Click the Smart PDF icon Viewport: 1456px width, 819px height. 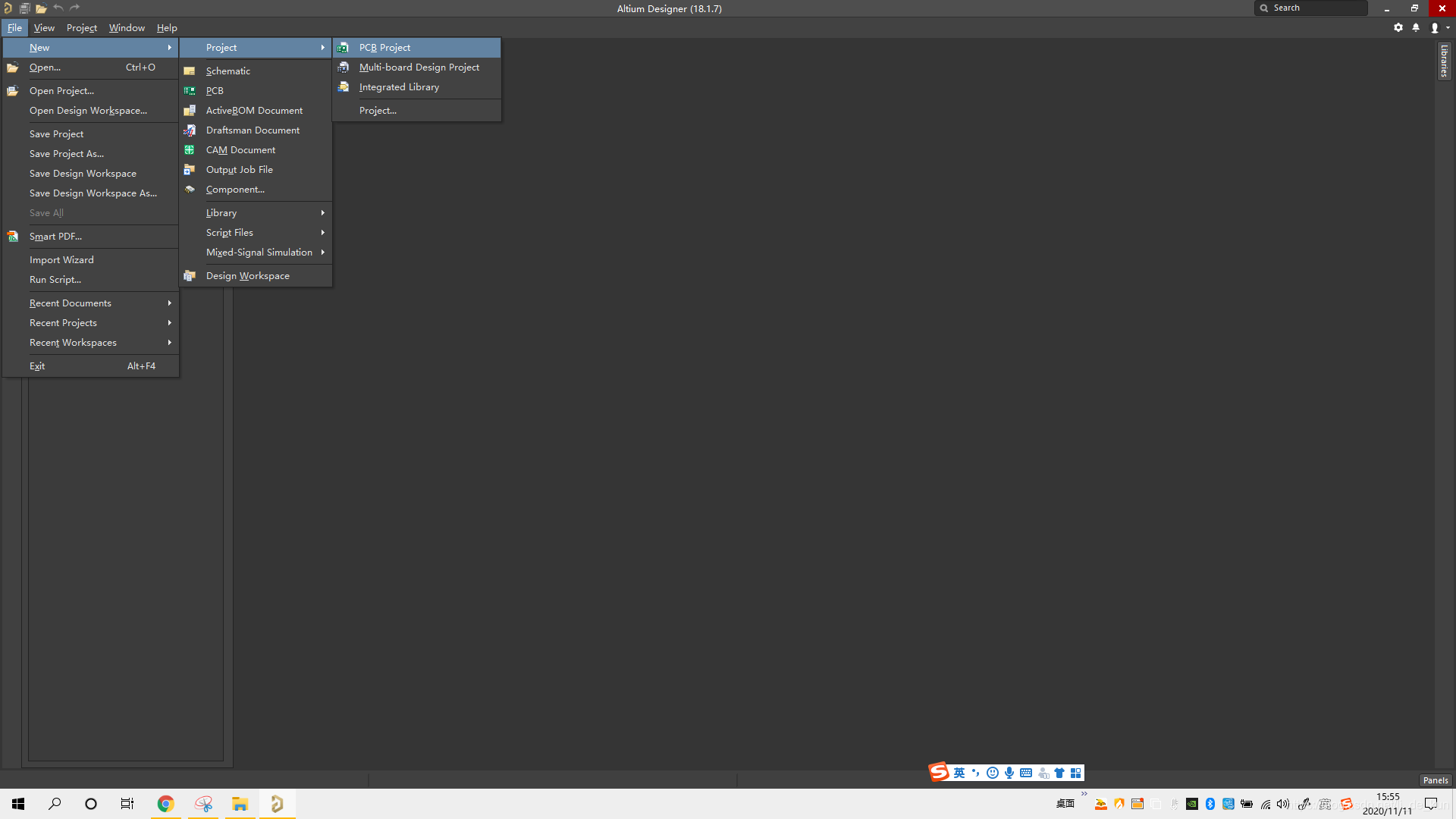(13, 237)
